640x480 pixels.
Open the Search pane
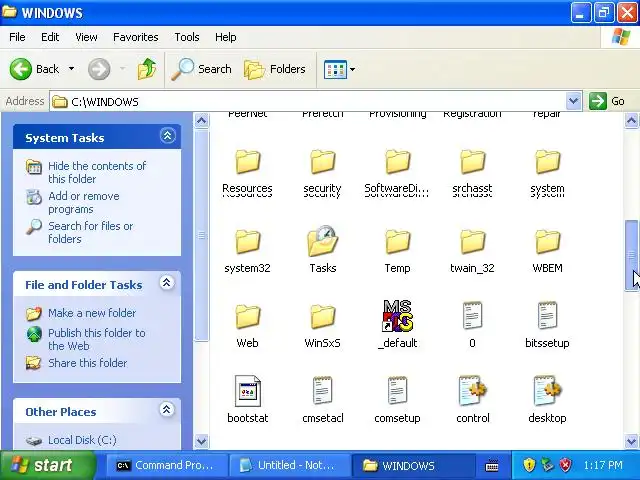coord(201,69)
